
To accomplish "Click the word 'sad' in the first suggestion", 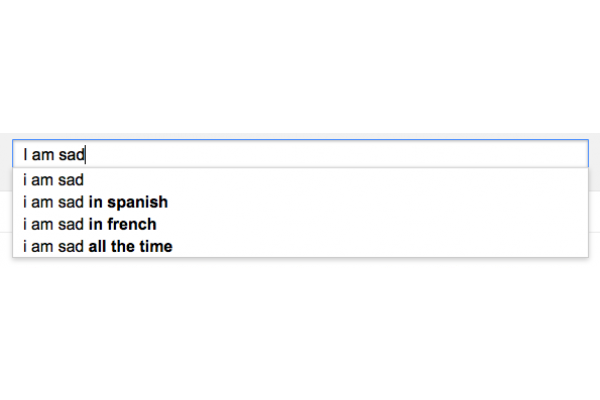I will (x=71, y=181).
